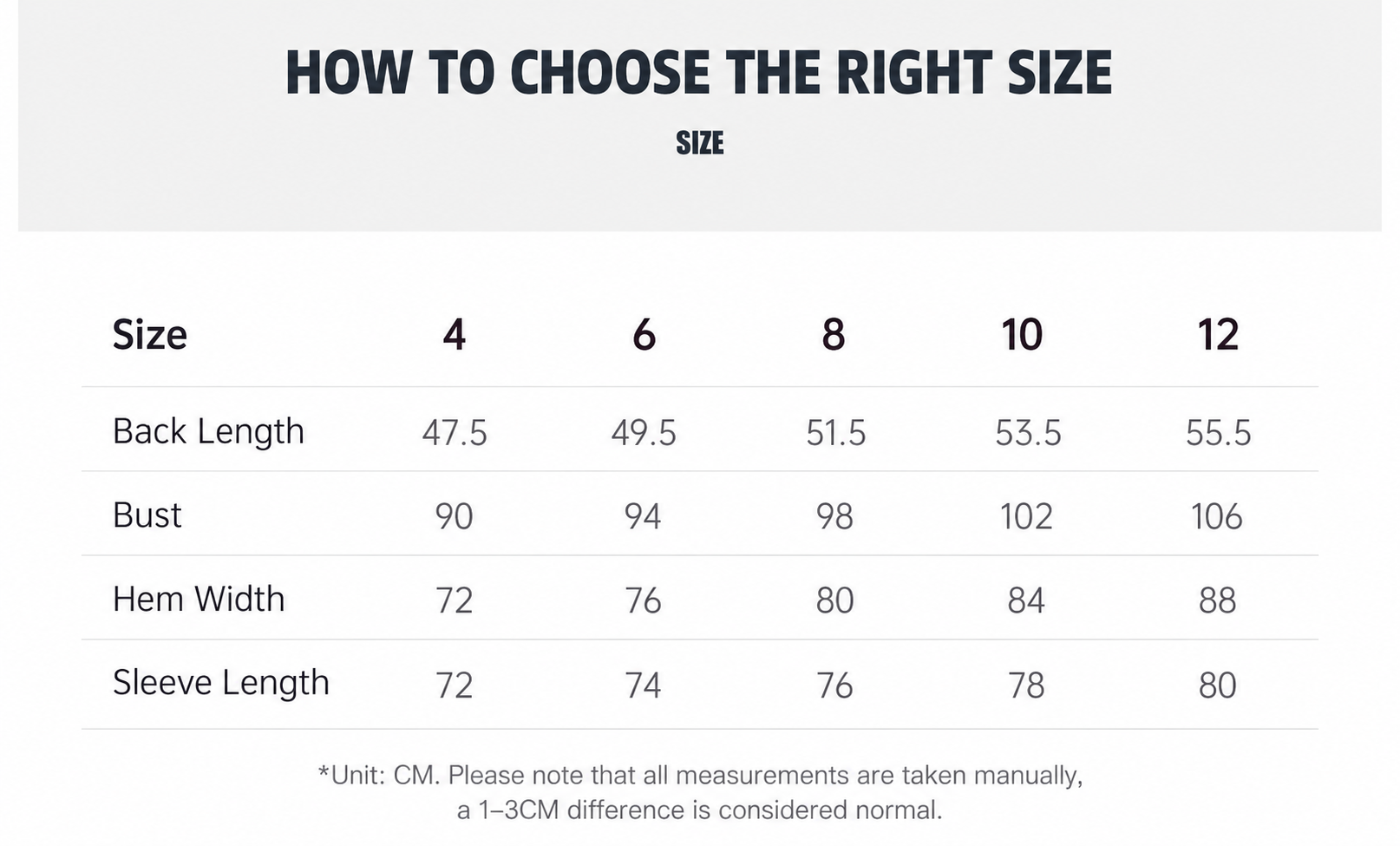Click the Sleeve Length row label
This screenshot has width=1400, height=846.
pyautogui.click(x=221, y=683)
